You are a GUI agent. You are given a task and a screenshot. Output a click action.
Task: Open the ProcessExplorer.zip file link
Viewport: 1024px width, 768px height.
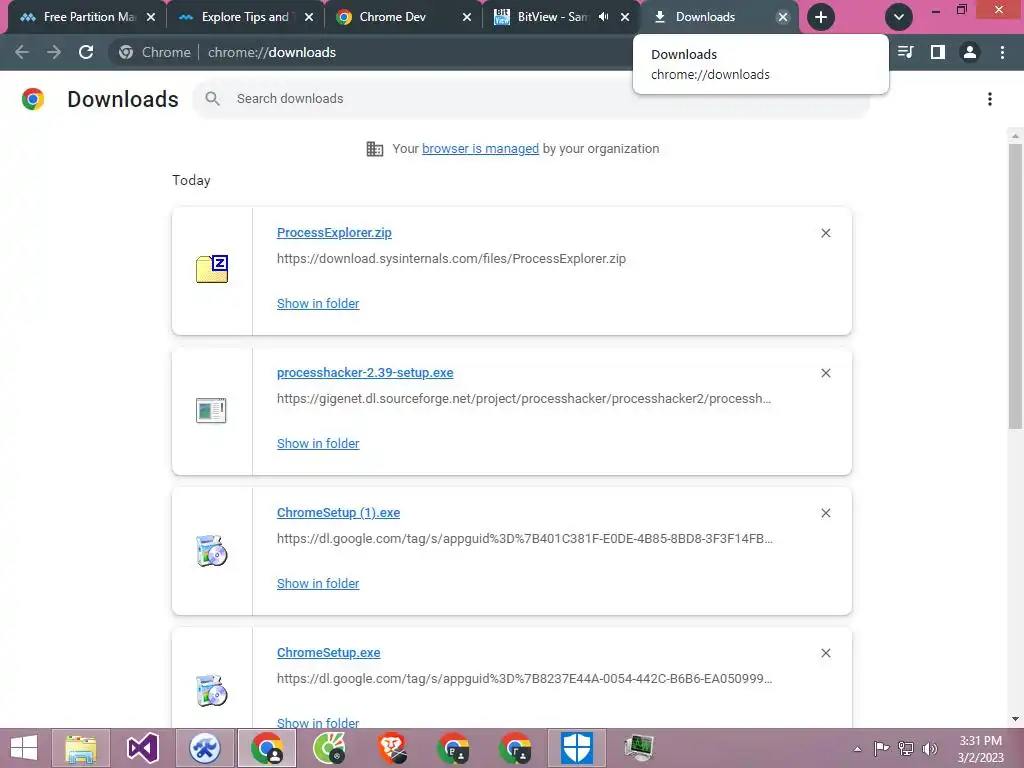pos(334,232)
